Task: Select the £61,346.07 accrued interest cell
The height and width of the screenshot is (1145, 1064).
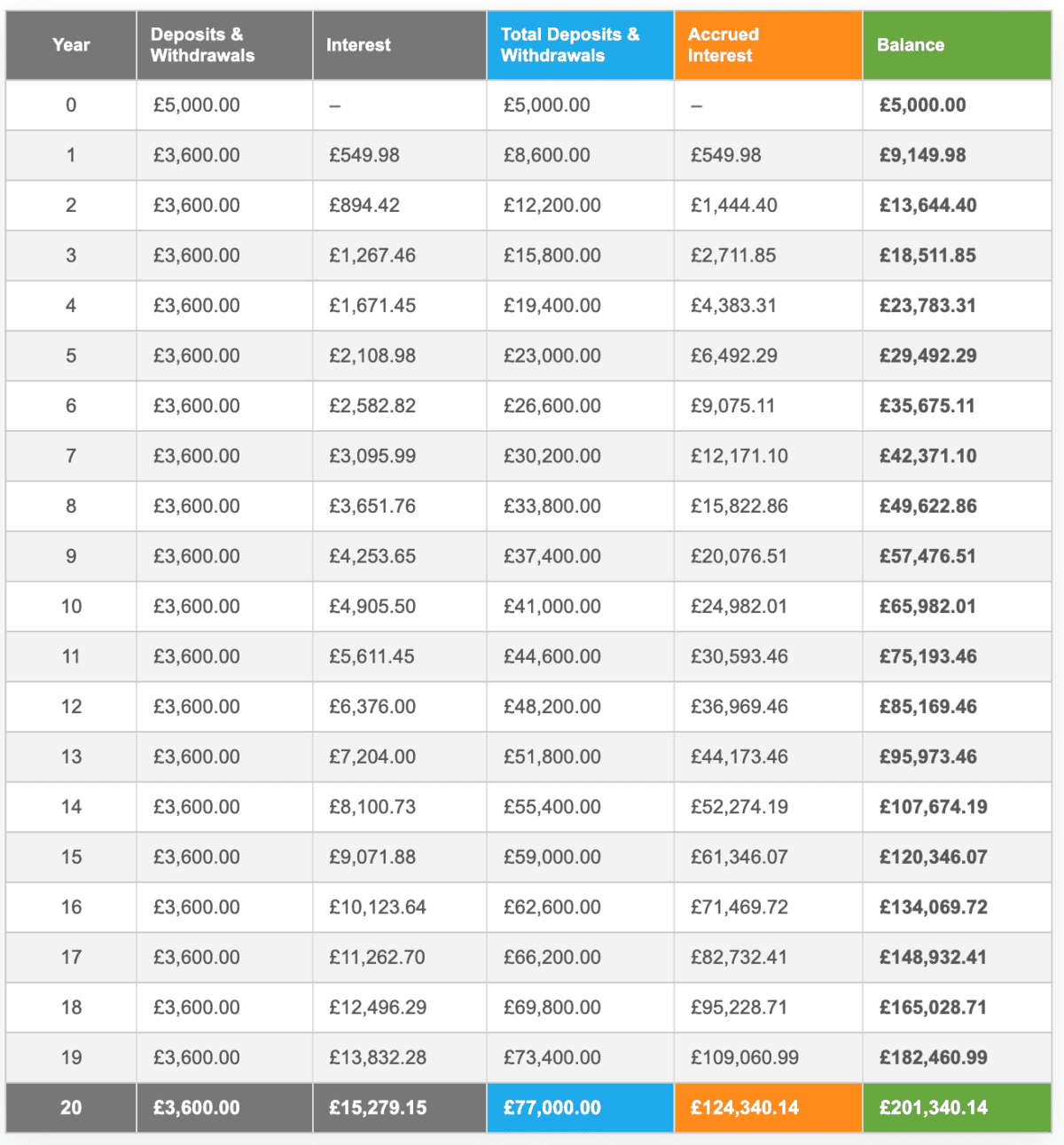Action: [x=739, y=858]
